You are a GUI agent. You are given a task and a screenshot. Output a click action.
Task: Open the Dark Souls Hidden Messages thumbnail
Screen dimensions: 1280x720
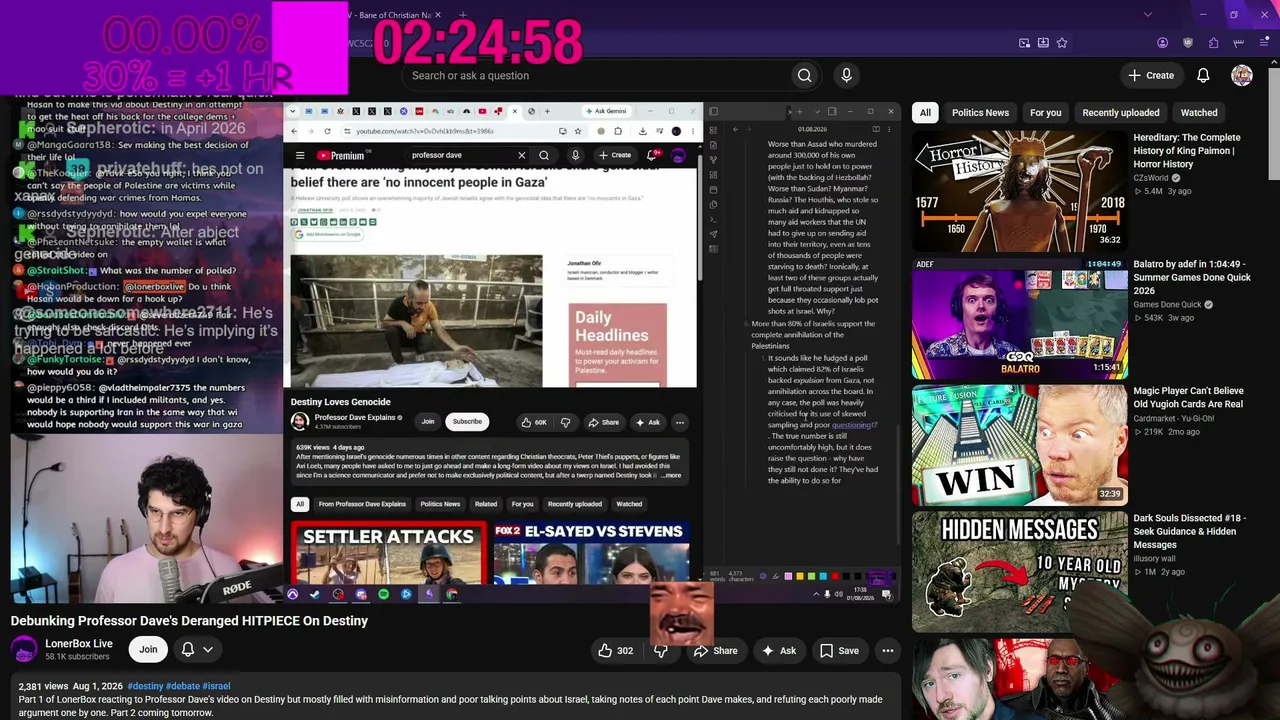[x=1020, y=570]
